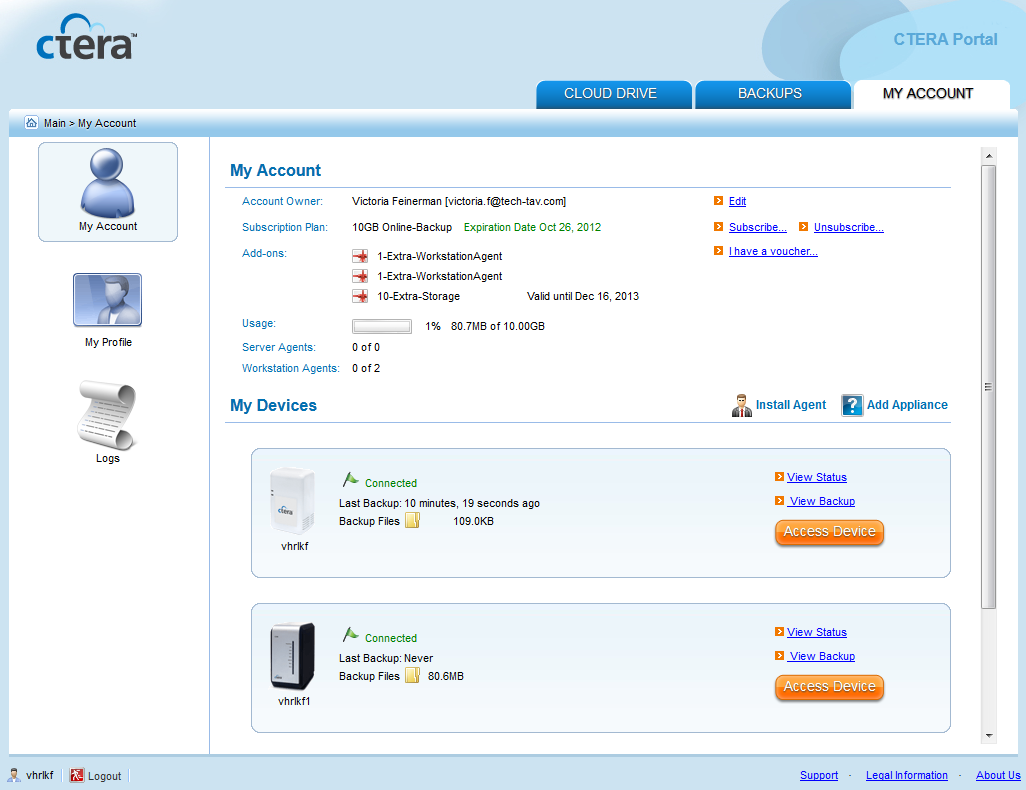The width and height of the screenshot is (1026, 790).
Task: Click the 109.0KB backup size text
Action: click(474, 522)
